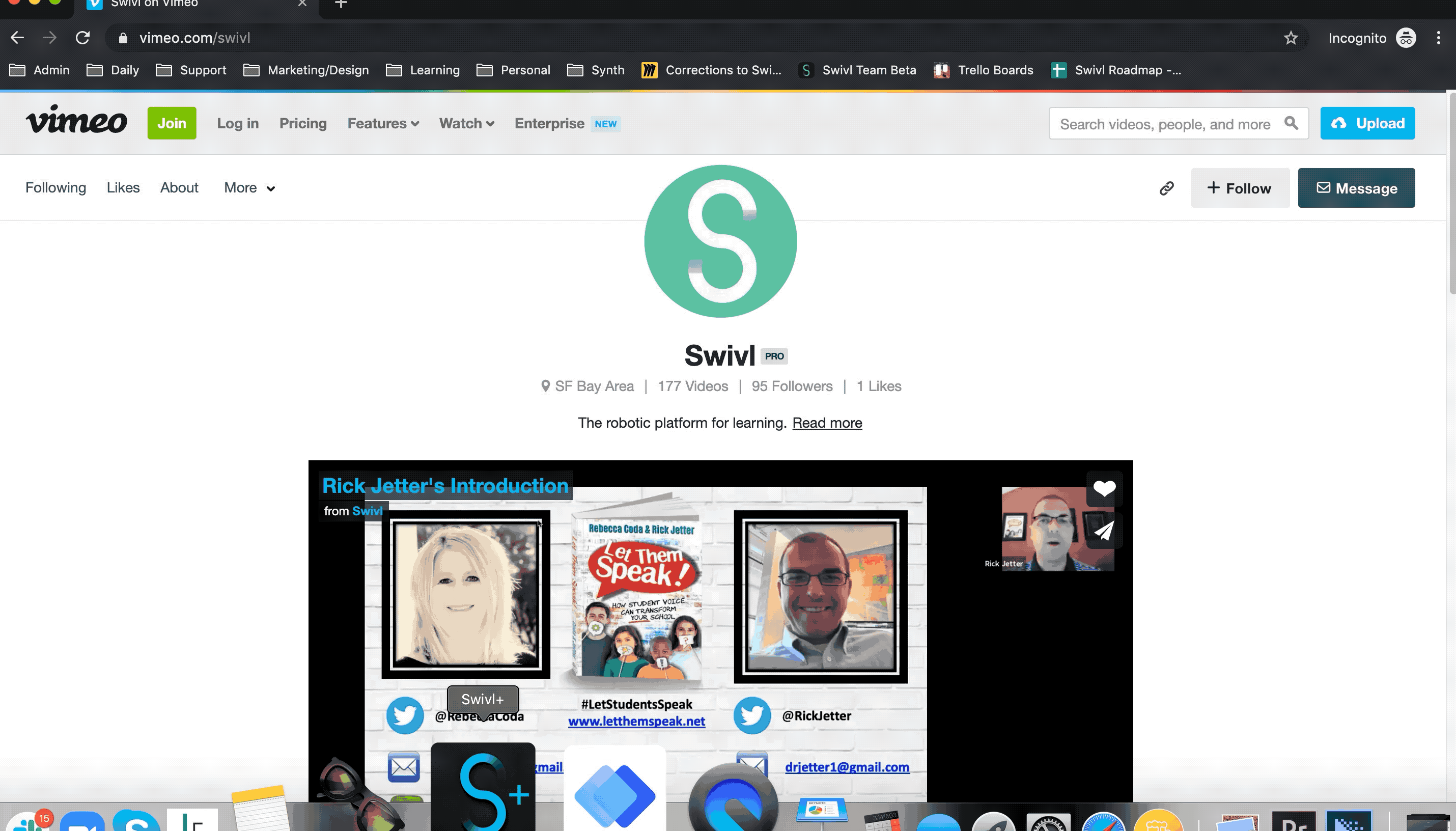Open the About section of Swivl's profile

tap(179, 187)
